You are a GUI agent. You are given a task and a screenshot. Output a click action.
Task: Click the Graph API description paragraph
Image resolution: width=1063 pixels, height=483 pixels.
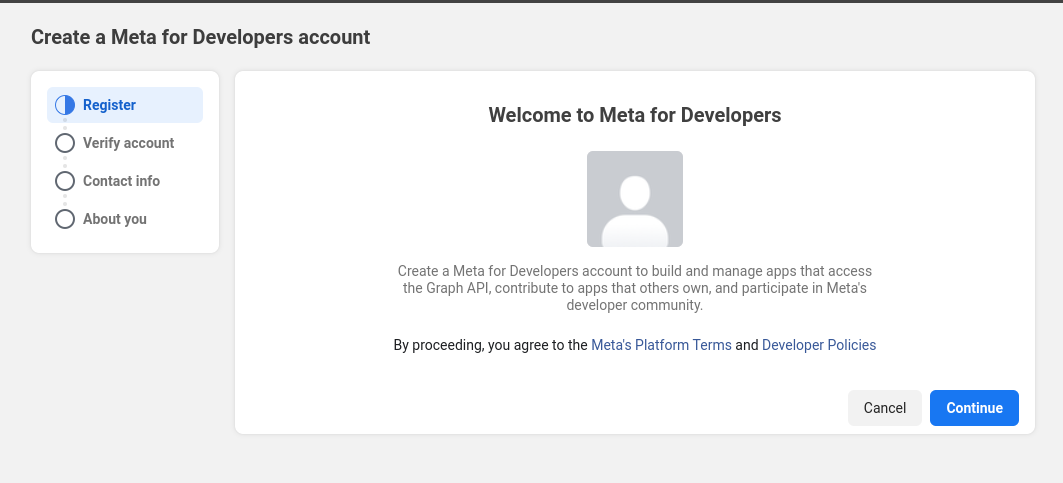point(634,288)
